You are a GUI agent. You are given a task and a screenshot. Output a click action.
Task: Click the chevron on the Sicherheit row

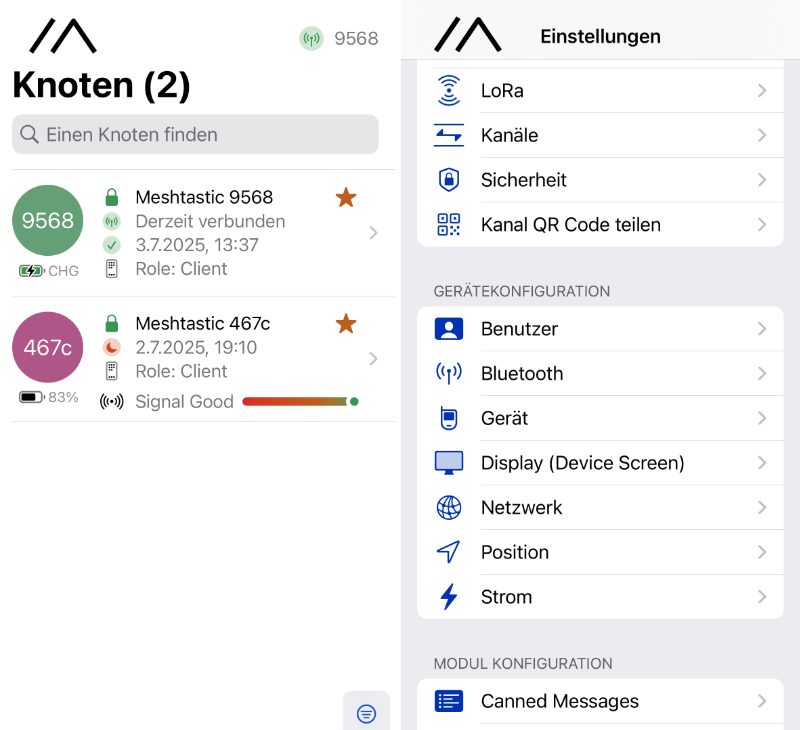(x=762, y=180)
